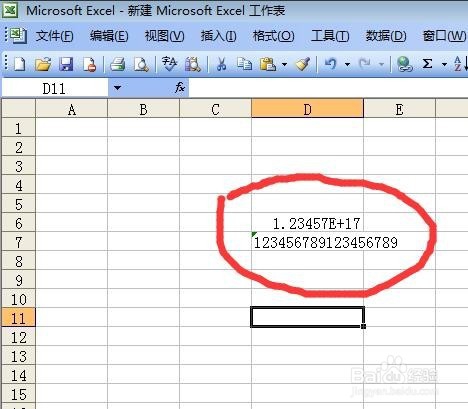Click the AutoSum sigma icon
This screenshot has height=409, width=468.
pyautogui.click(x=427, y=64)
